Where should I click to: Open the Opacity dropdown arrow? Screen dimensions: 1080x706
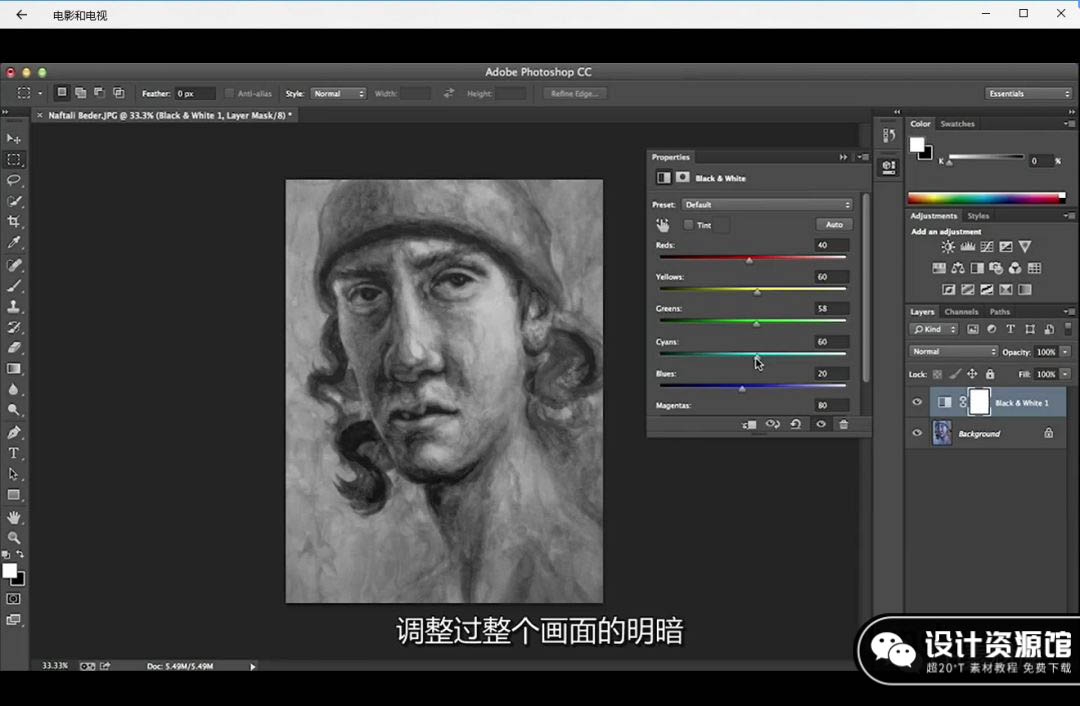tap(1065, 352)
